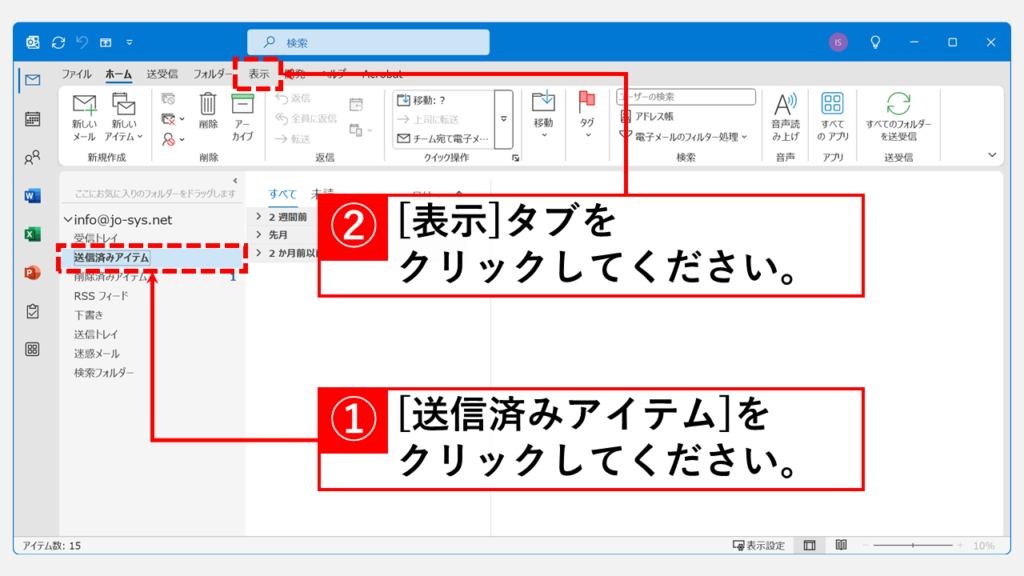
Task: Select the 表示 ribbon tab
Action: (x=259, y=74)
